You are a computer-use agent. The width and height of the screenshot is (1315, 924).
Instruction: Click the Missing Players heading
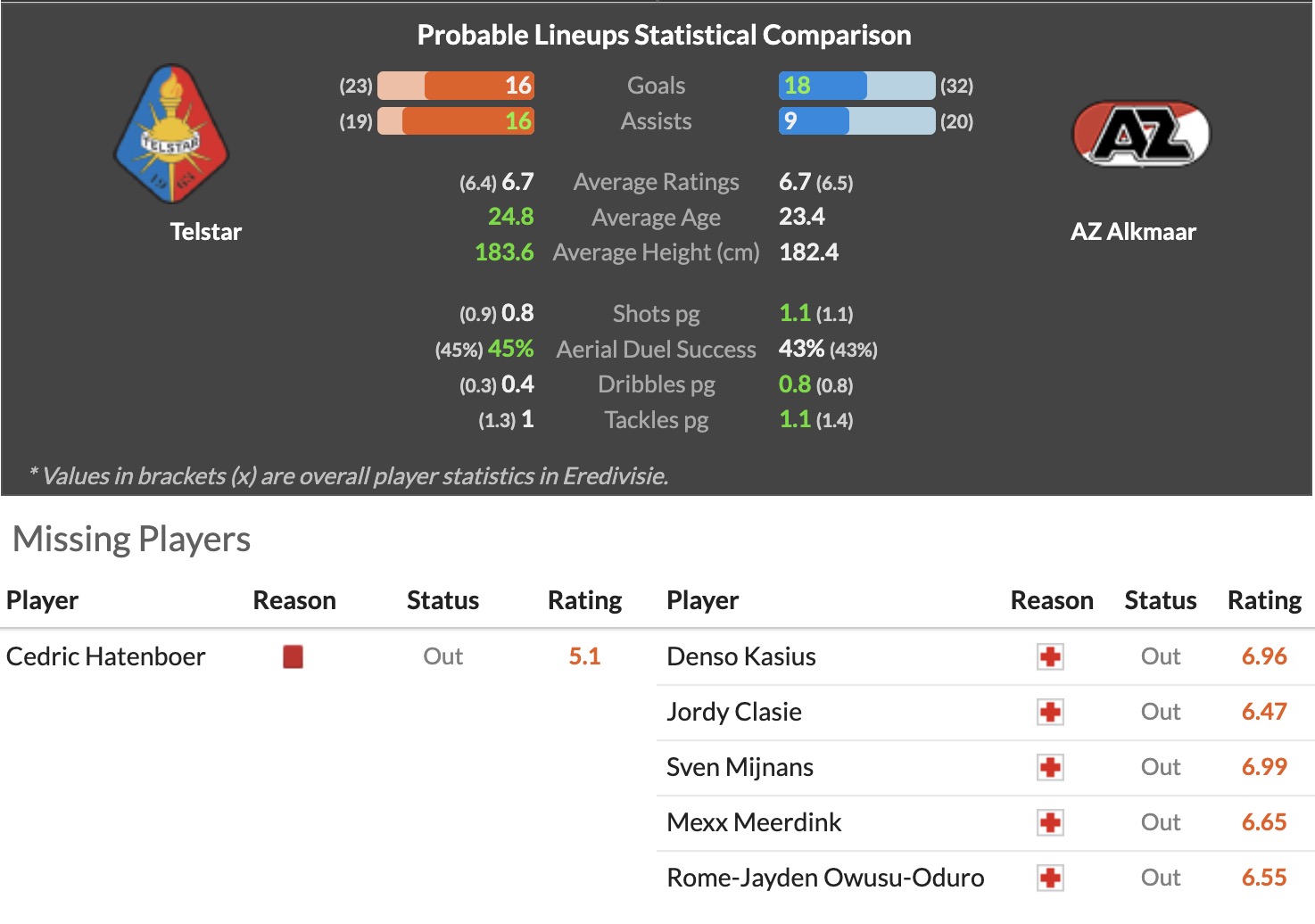click(132, 540)
